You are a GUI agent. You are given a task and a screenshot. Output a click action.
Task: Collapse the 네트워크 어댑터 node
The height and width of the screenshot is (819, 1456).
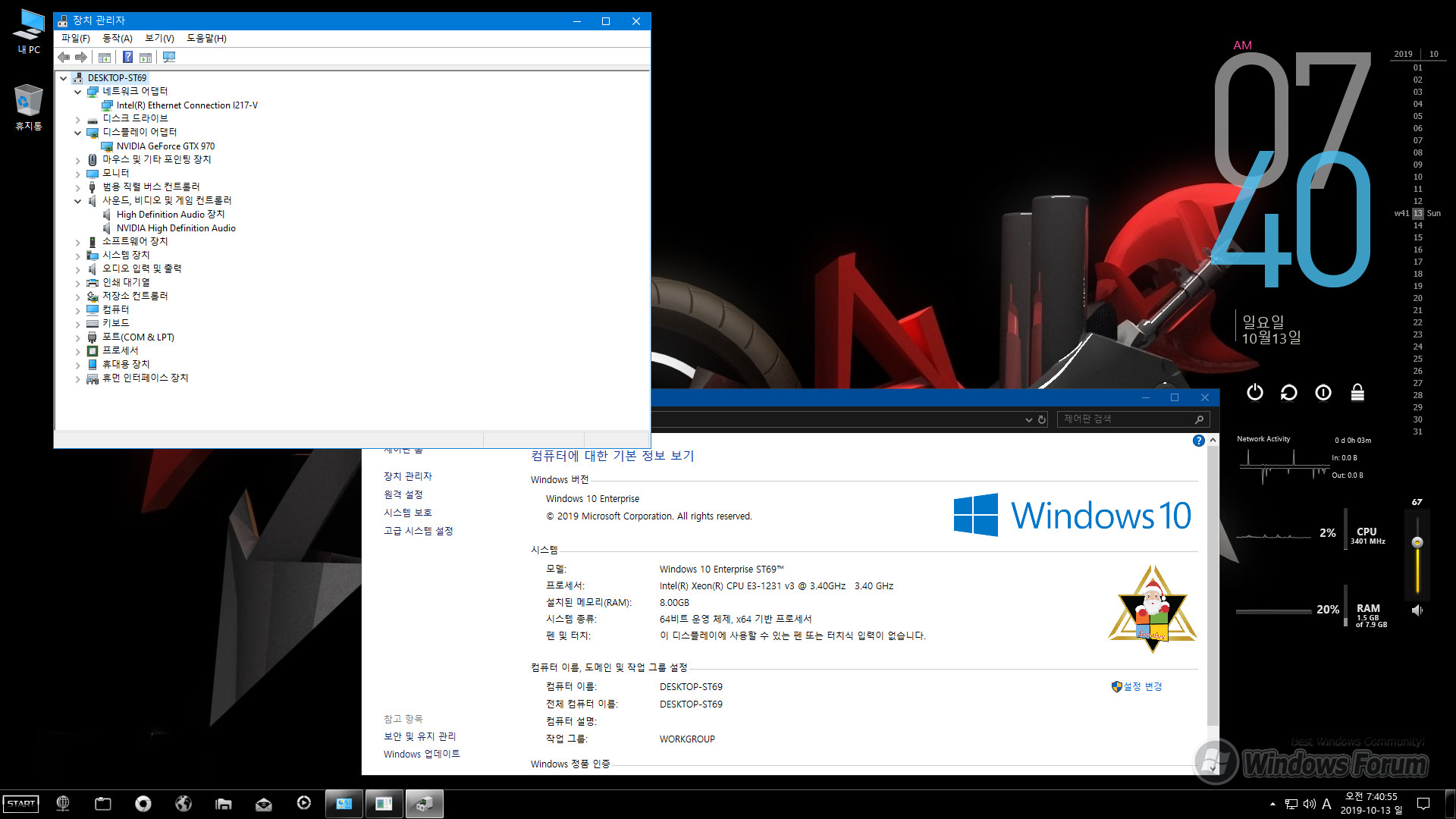click(77, 92)
